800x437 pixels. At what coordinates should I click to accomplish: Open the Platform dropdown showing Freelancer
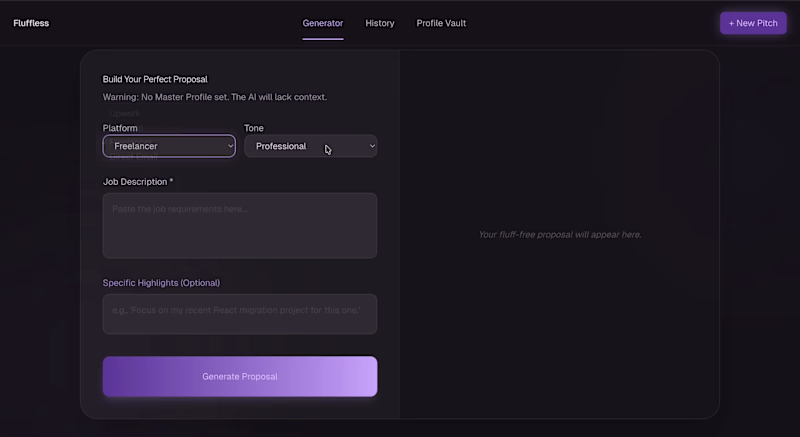coord(169,146)
